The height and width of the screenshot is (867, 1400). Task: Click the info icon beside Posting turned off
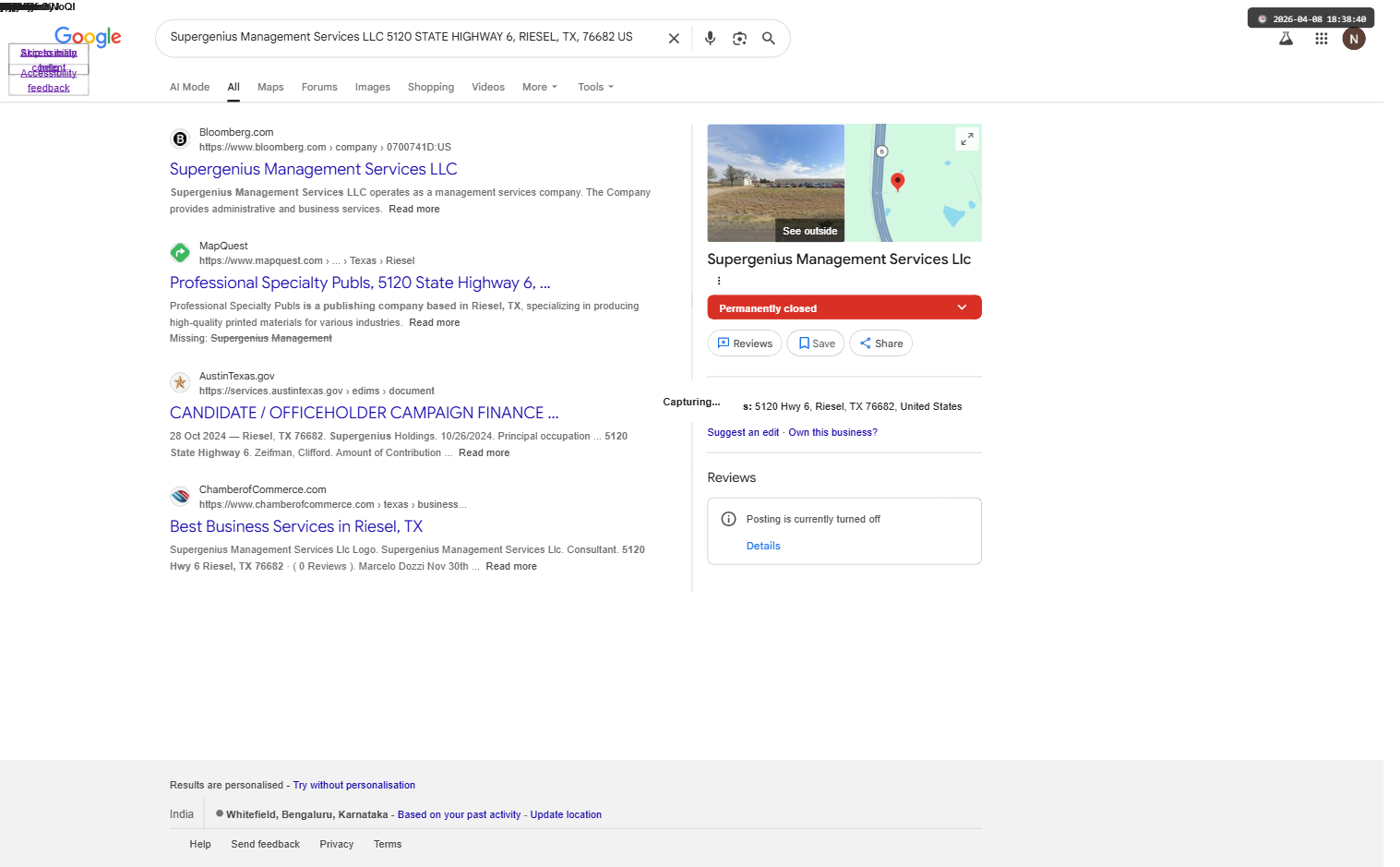click(x=728, y=519)
